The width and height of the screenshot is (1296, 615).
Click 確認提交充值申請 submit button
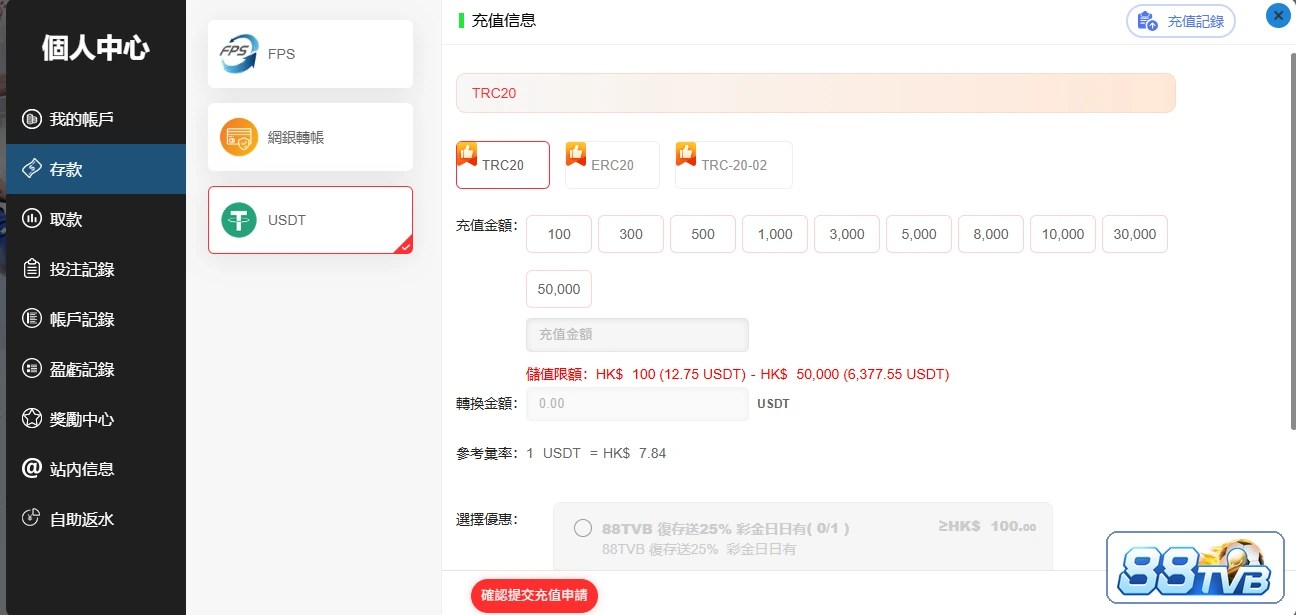pos(535,595)
